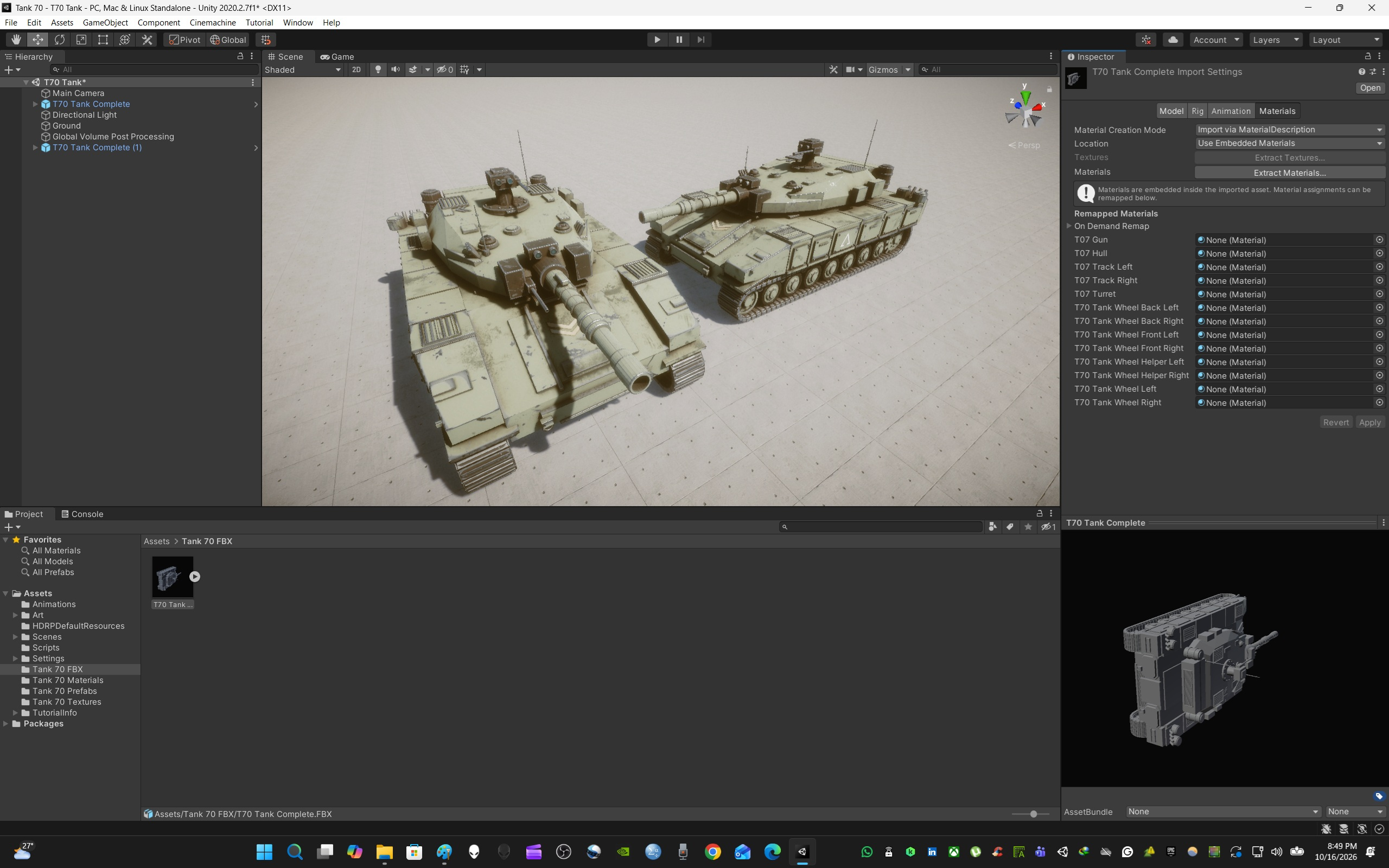The height and width of the screenshot is (868, 1389).
Task: Search by type icon in Project
Action: point(992,526)
